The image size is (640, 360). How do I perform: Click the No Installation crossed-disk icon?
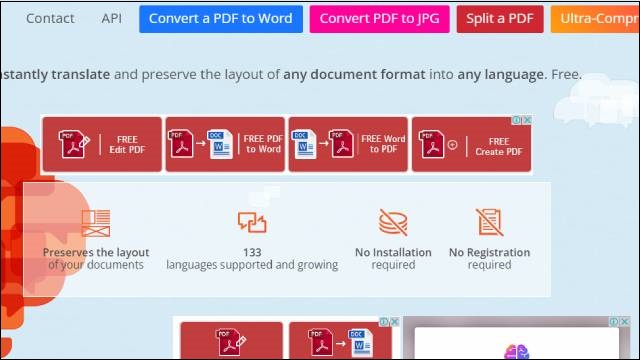393,222
